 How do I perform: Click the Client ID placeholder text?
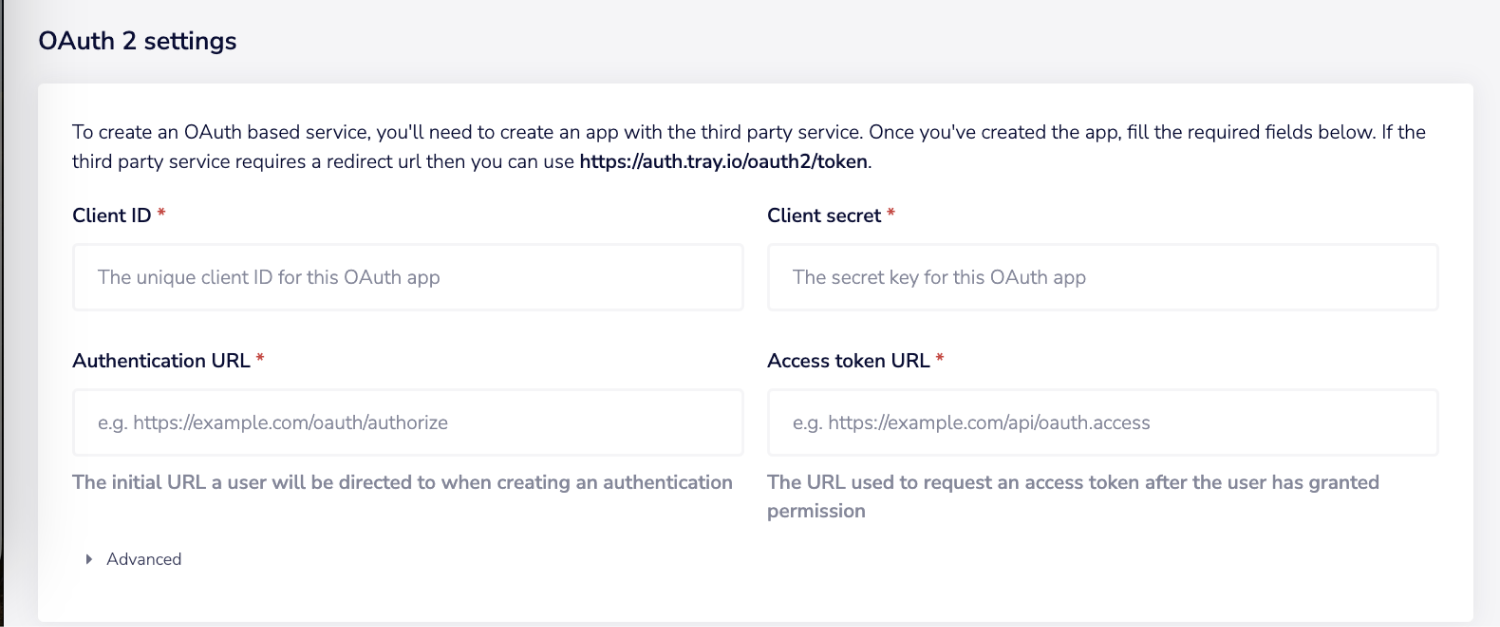tap(266, 277)
